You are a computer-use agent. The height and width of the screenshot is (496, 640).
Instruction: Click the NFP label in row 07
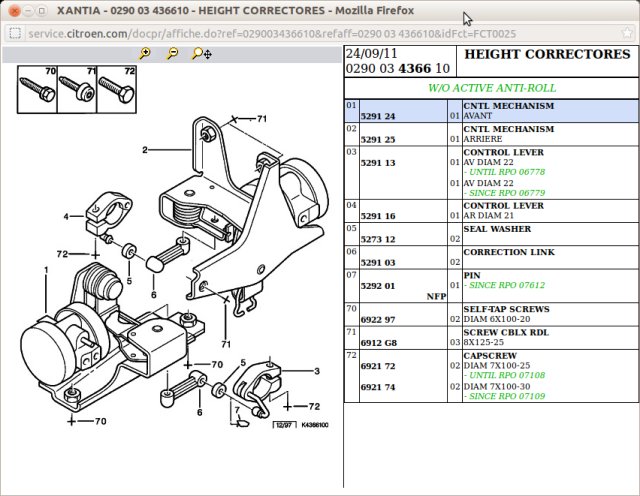point(436,297)
